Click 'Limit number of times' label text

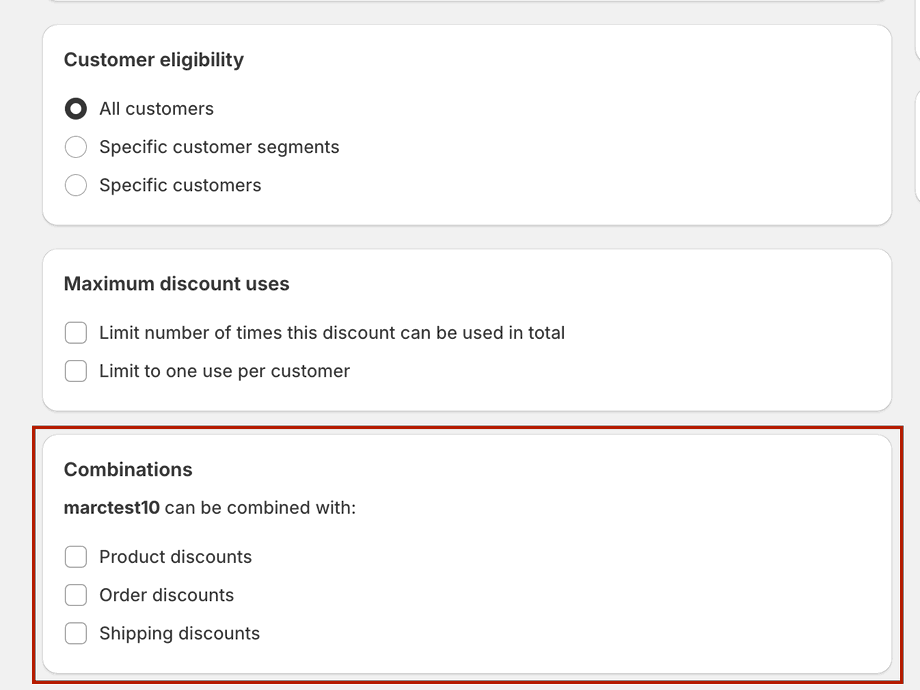pyautogui.click(x=331, y=333)
